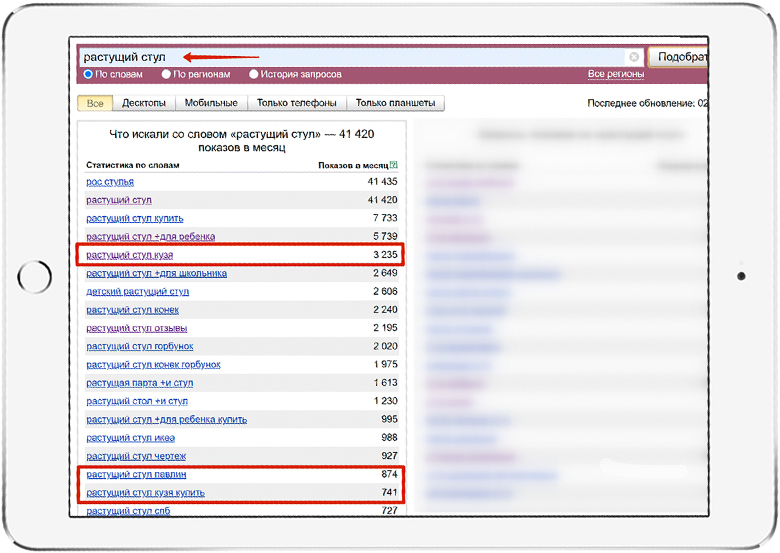780x553 pixels.
Task: Open the растущий стул горбунок link
Action: [x=140, y=347]
